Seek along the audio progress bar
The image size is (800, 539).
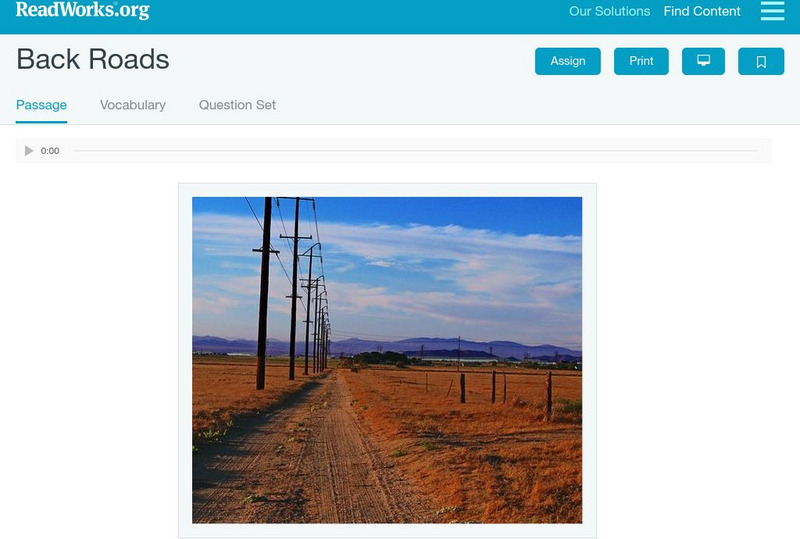pos(415,151)
